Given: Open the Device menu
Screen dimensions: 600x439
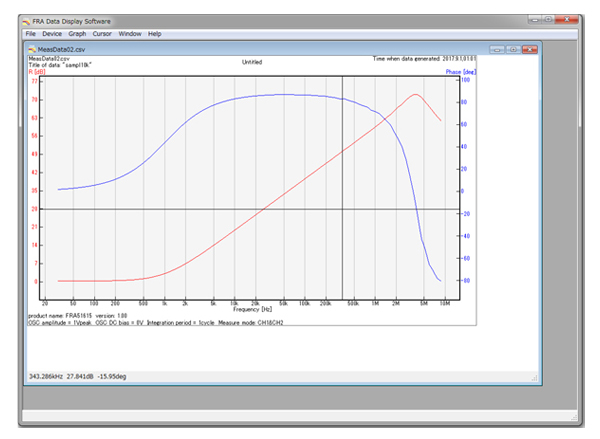Looking at the screenshot, I should 52,34.
